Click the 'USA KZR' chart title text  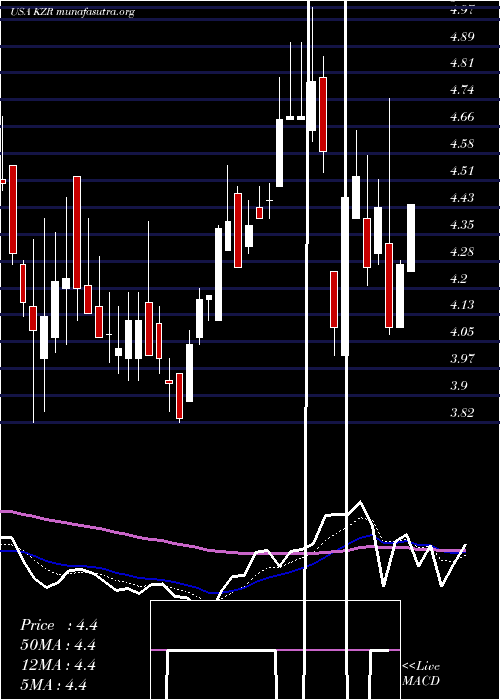pos(32,12)
